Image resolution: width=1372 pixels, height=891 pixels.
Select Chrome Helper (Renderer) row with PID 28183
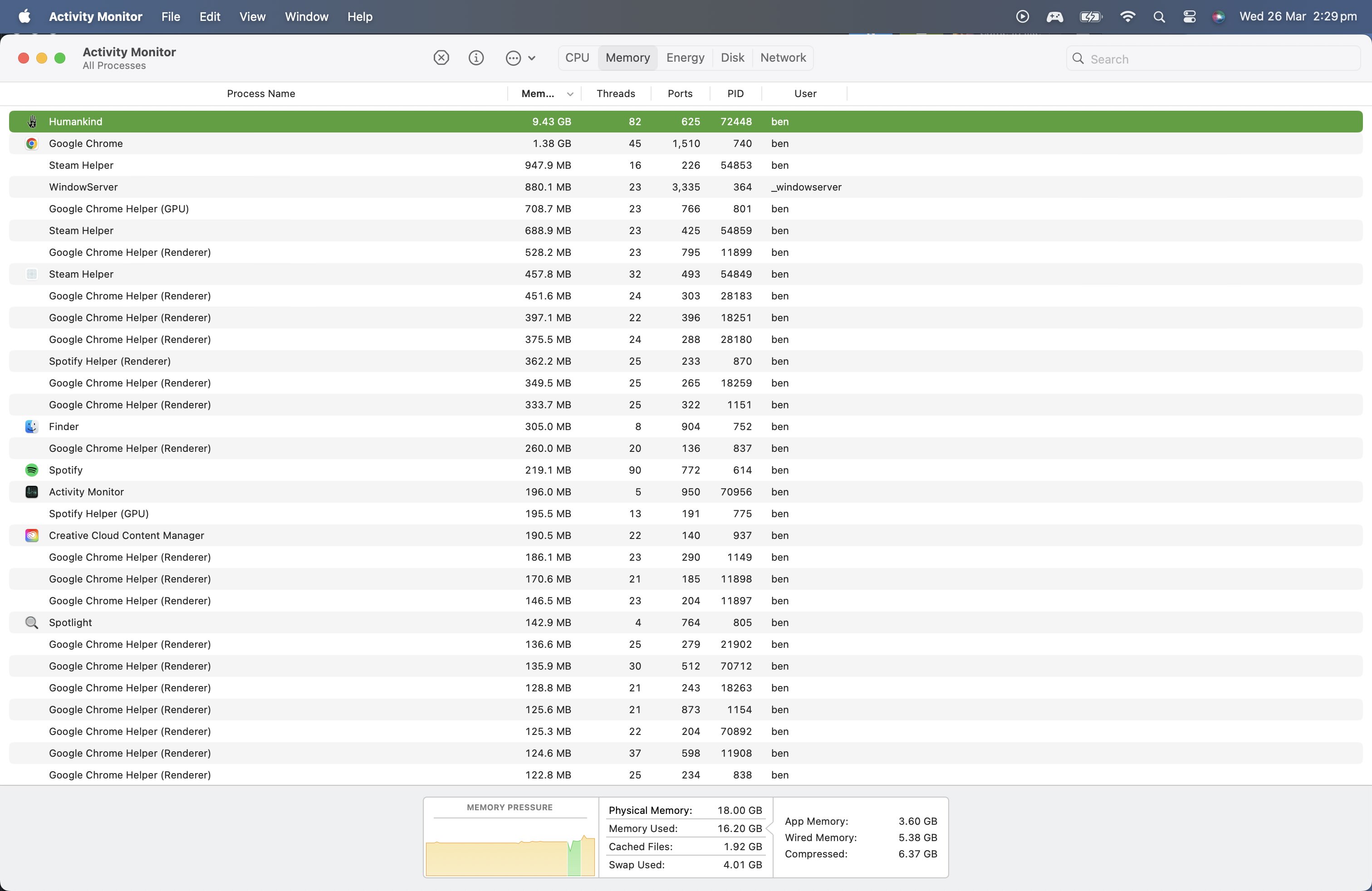686,296
